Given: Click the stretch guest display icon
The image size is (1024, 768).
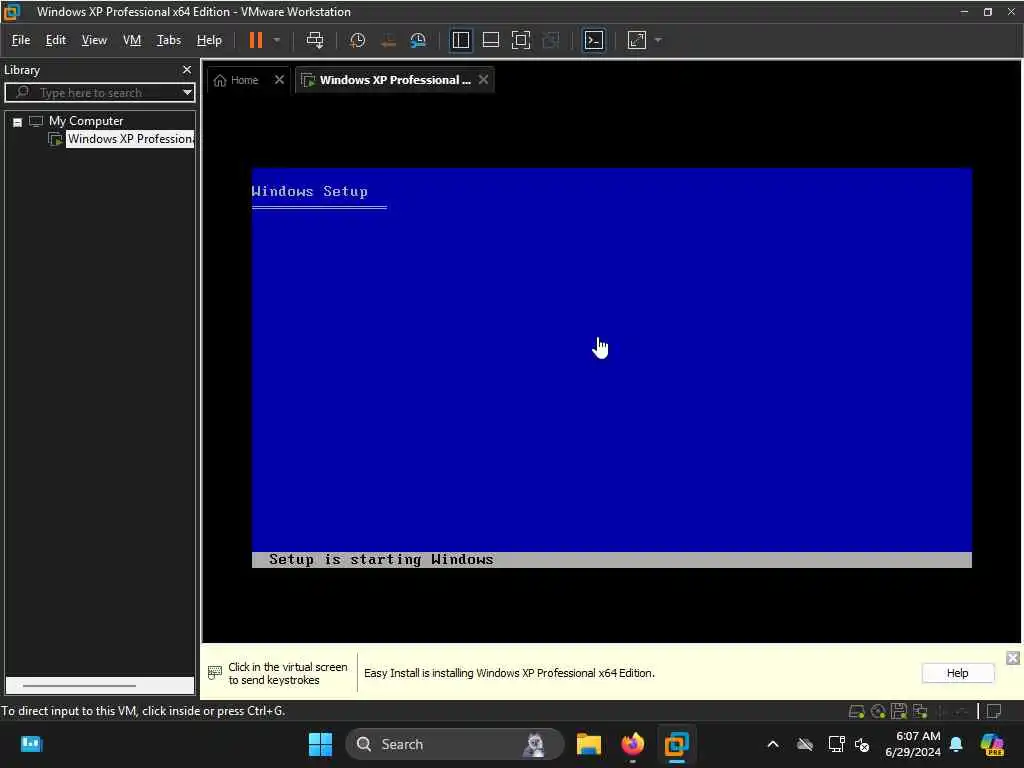Looking at the screenshot, I should coord(637,40).
